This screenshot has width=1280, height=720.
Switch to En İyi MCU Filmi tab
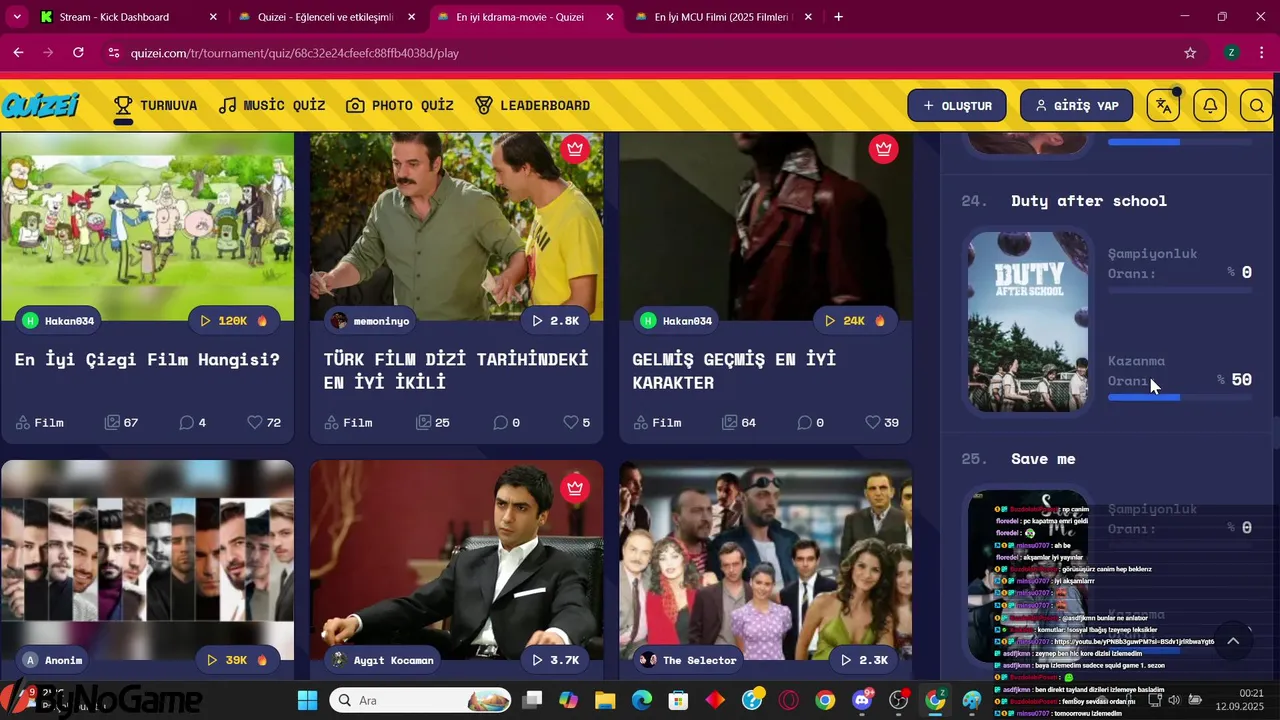[725, 17]
